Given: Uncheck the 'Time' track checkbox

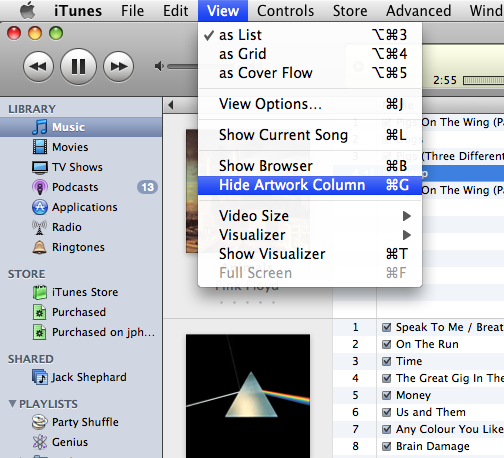Looking at the screenshot, I should pos(386,361).
